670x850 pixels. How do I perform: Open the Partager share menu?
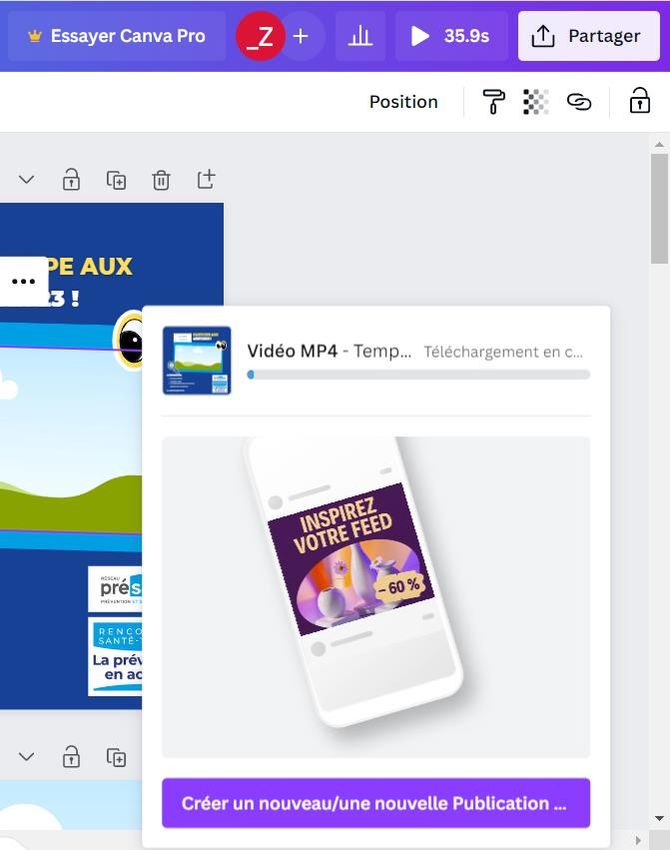coord(588,37)
